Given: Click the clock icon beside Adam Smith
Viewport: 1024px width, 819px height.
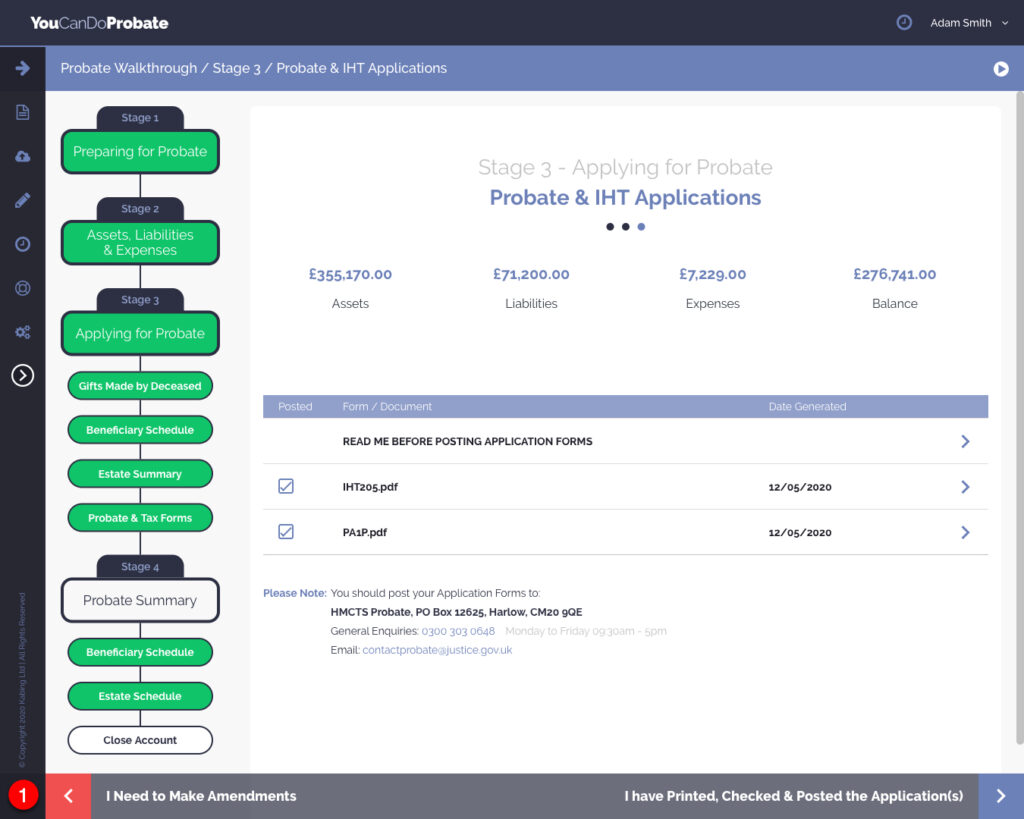Looking at the screenshot, I should (x=904, y=22).
